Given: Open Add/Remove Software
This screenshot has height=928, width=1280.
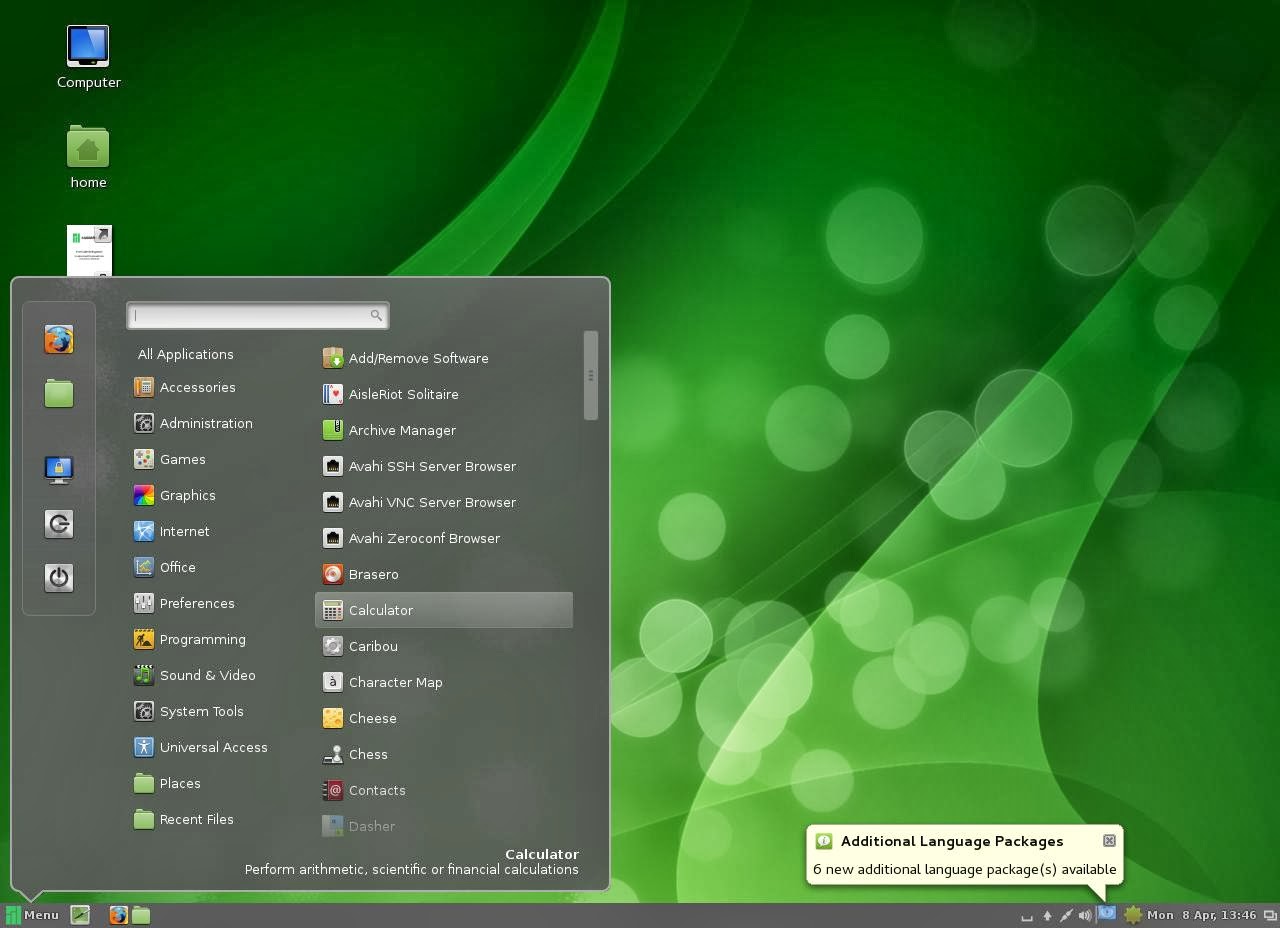Looking at the screenshot, I should [x=418, y=358].
